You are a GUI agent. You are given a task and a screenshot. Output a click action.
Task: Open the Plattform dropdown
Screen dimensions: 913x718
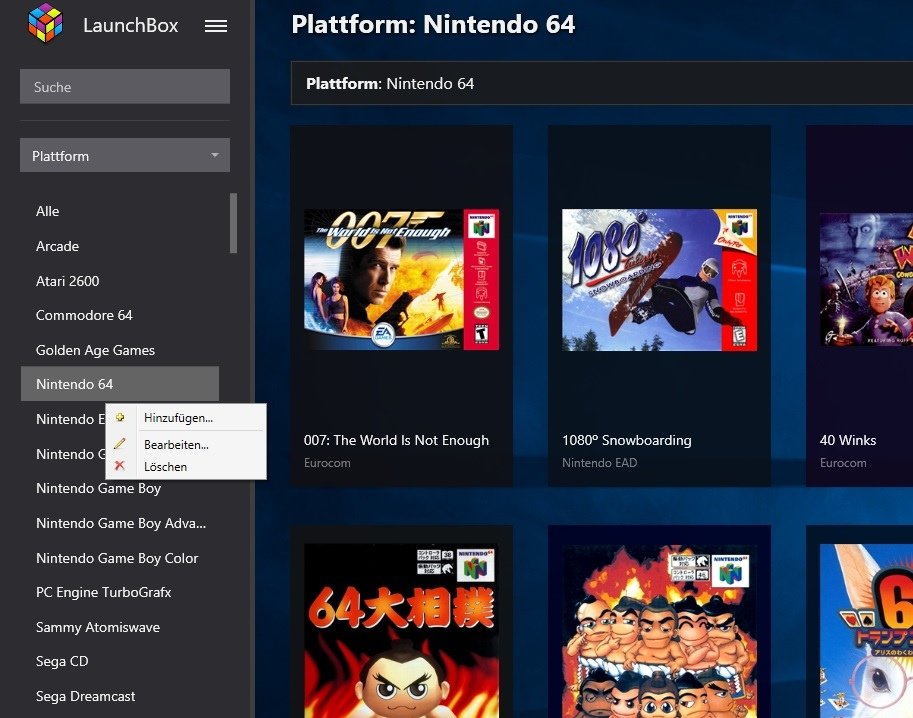[x=125, y=155]
